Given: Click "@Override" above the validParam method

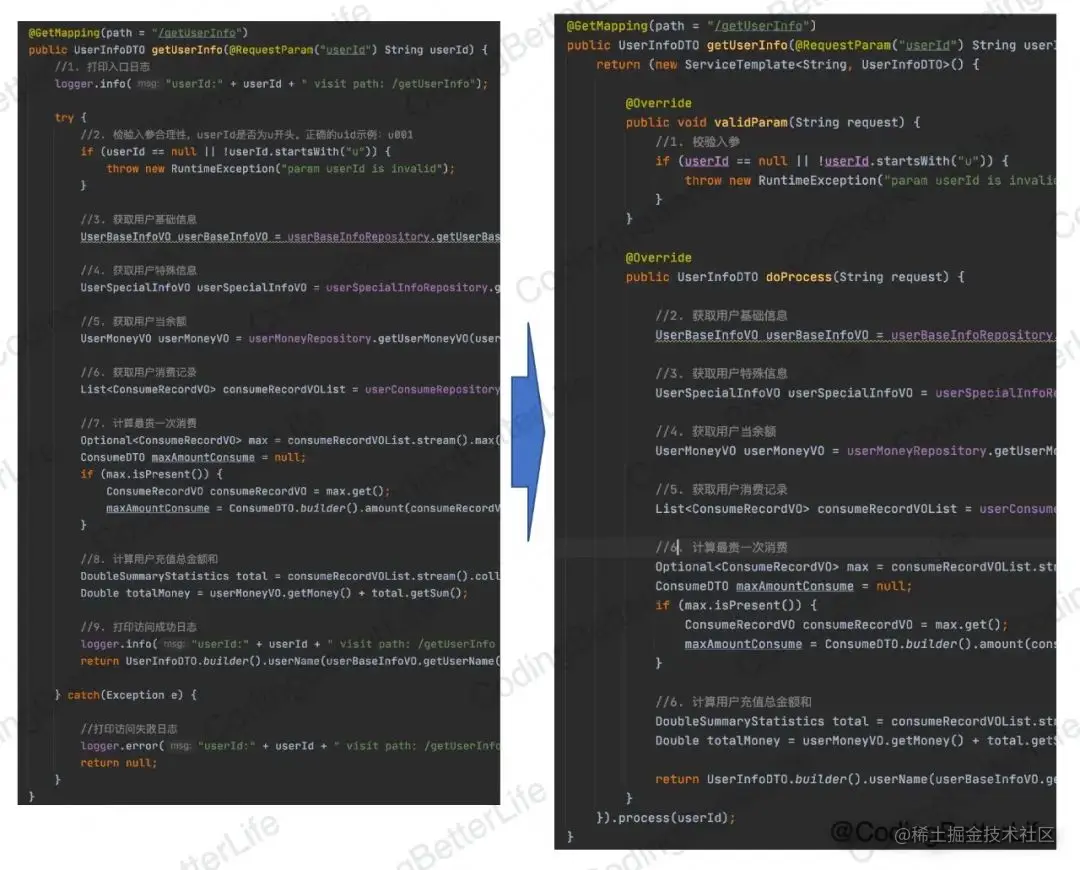Looking at the screenshot, I should point(658,103).
